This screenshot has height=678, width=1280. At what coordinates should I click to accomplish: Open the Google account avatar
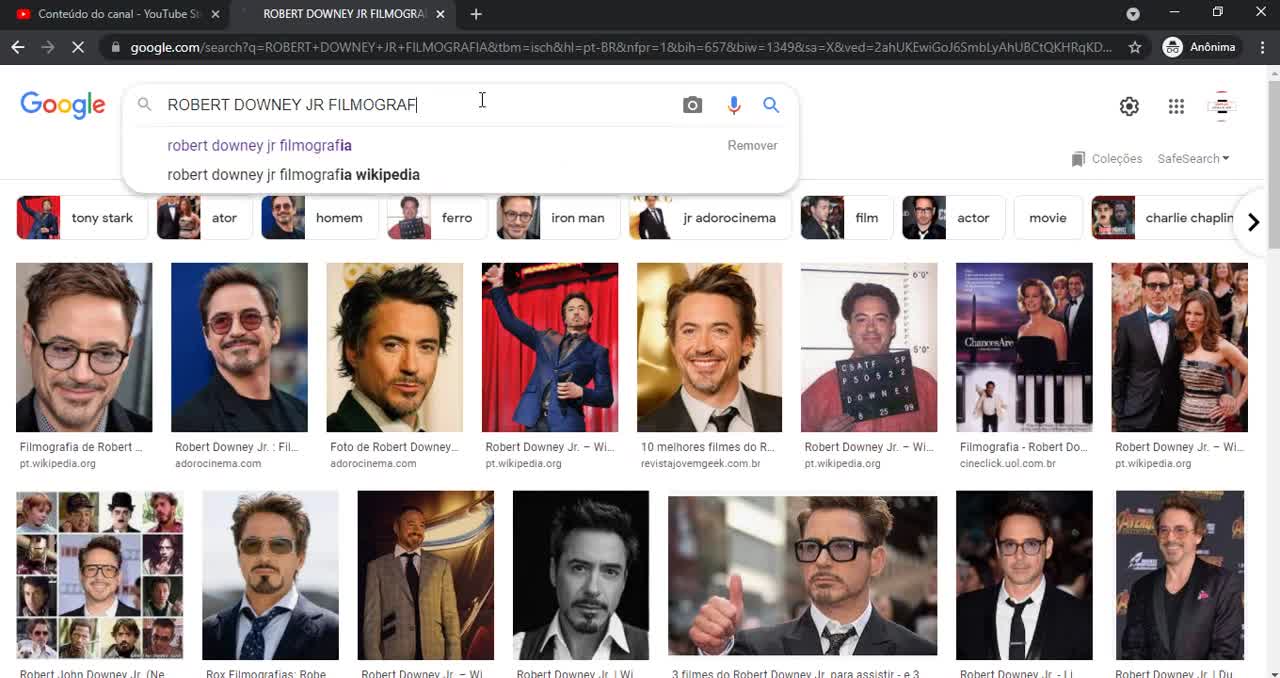(x=1222, y=106)
